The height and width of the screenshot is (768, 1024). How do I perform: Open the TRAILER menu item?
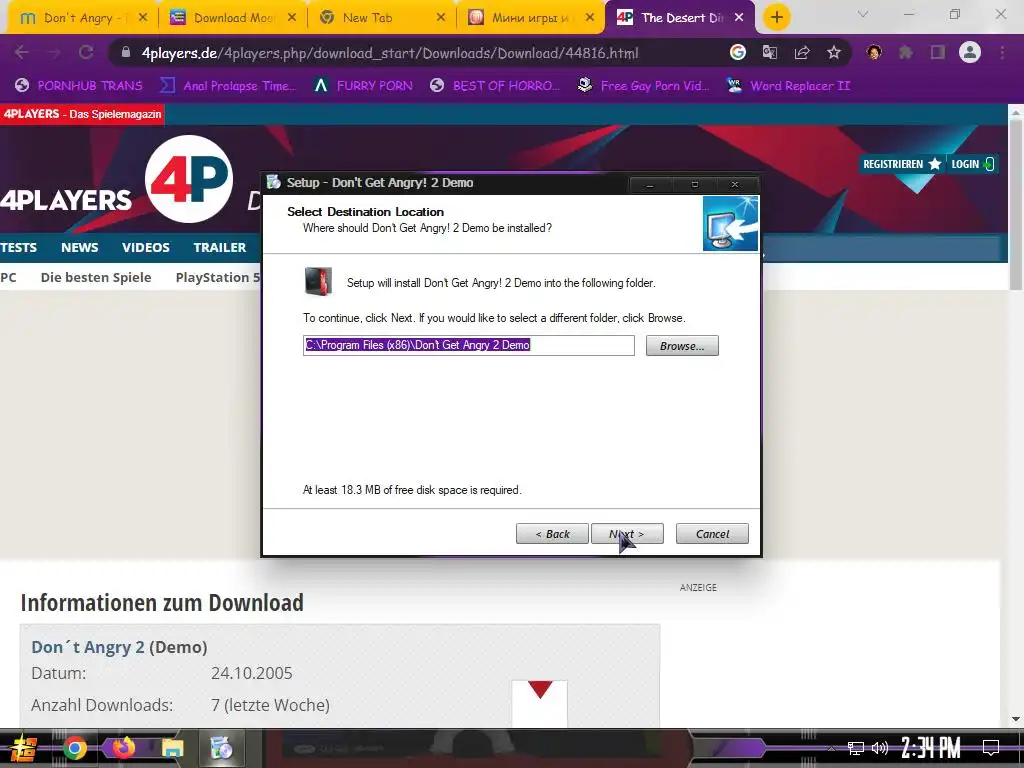(x=219, y=248)
